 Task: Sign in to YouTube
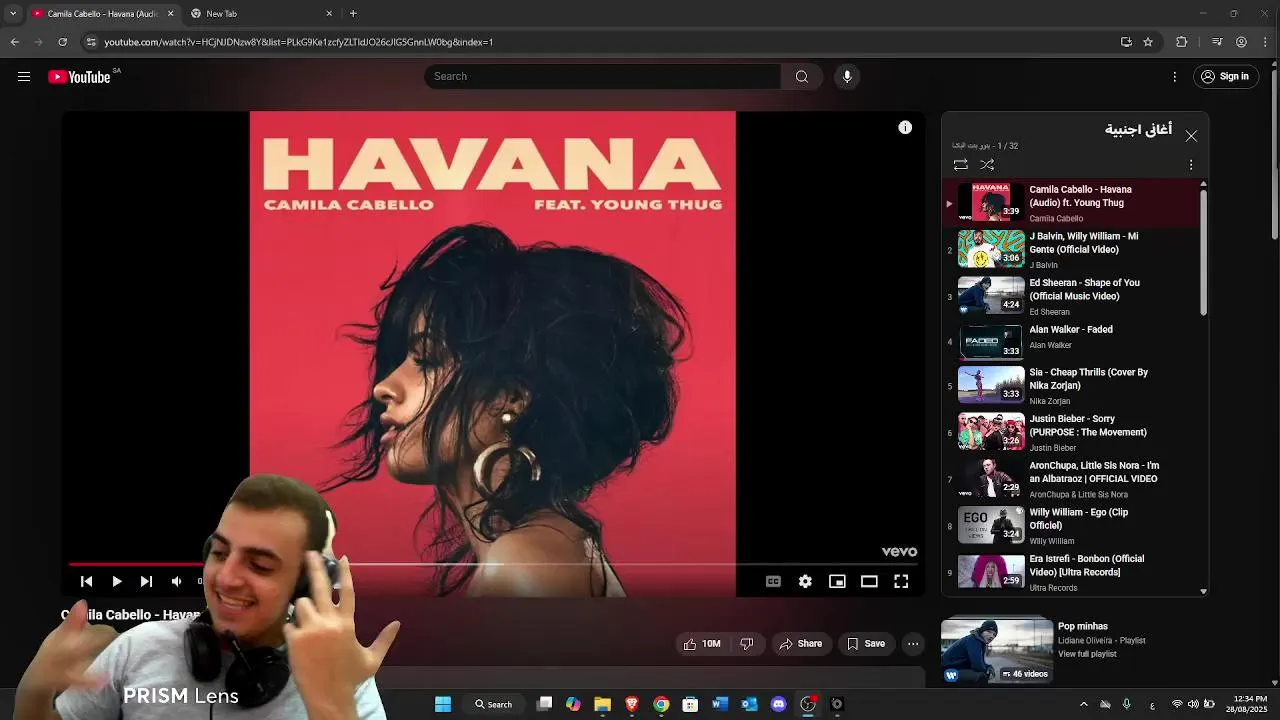pyautogui.click(x=1225, y=76)
